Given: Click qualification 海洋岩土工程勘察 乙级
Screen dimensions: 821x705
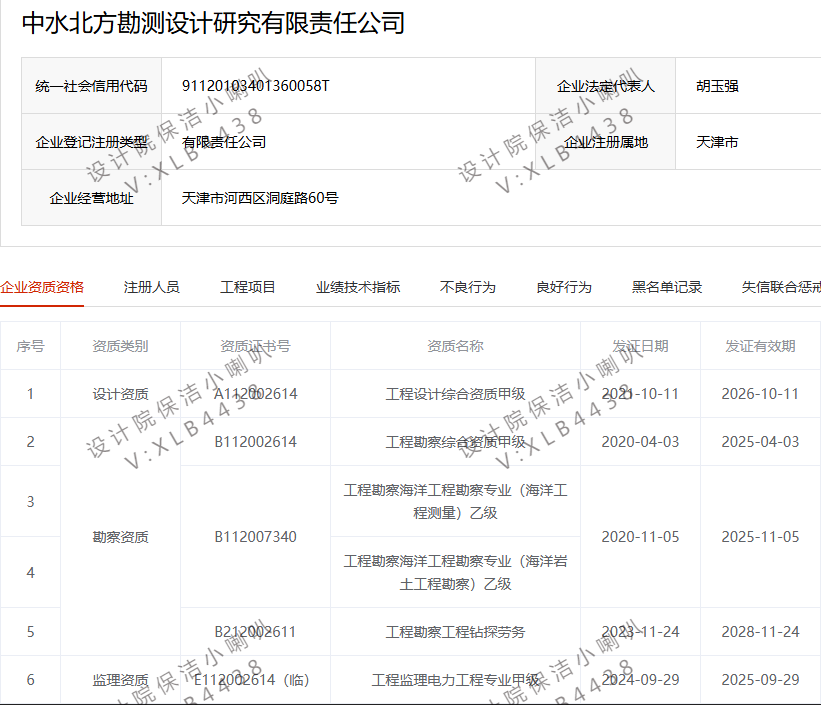Looking at the screenshot, I should [456, 572].
